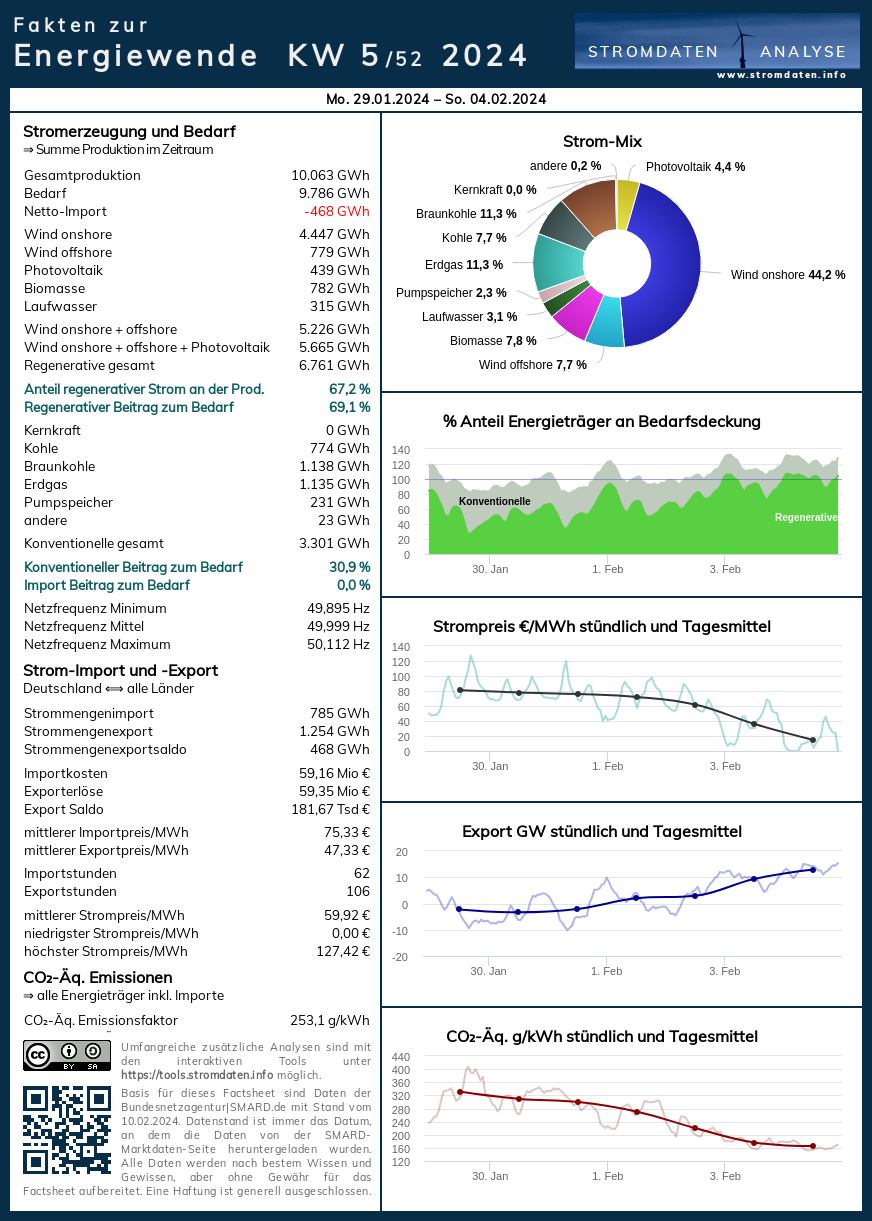Click the wind turbine icon in Stromdaten logo
Screen dimensions: 872x1221
pyautogui.click(x=742, y=45)
